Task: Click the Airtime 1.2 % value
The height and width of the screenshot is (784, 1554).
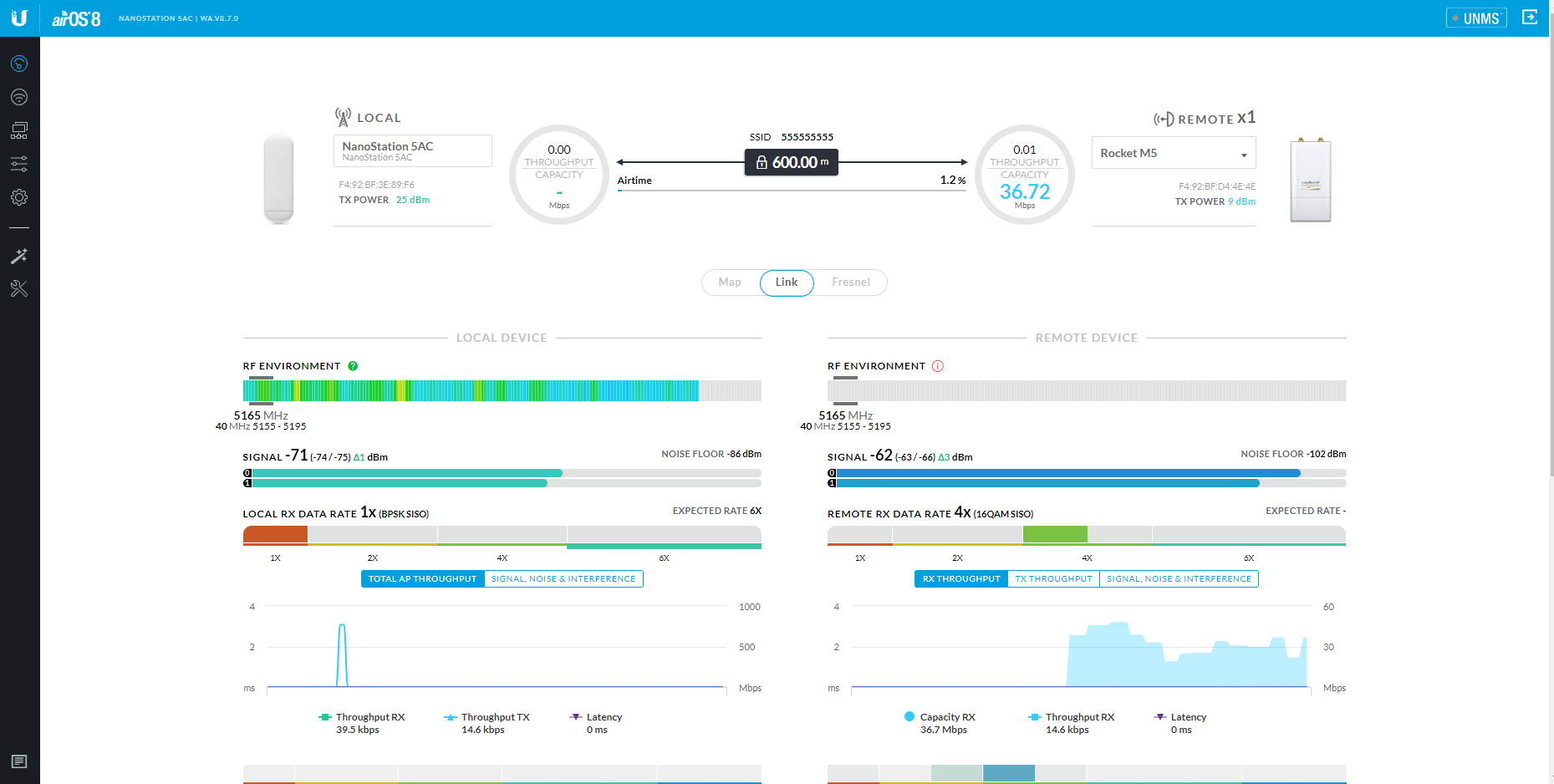Action: 953,181
